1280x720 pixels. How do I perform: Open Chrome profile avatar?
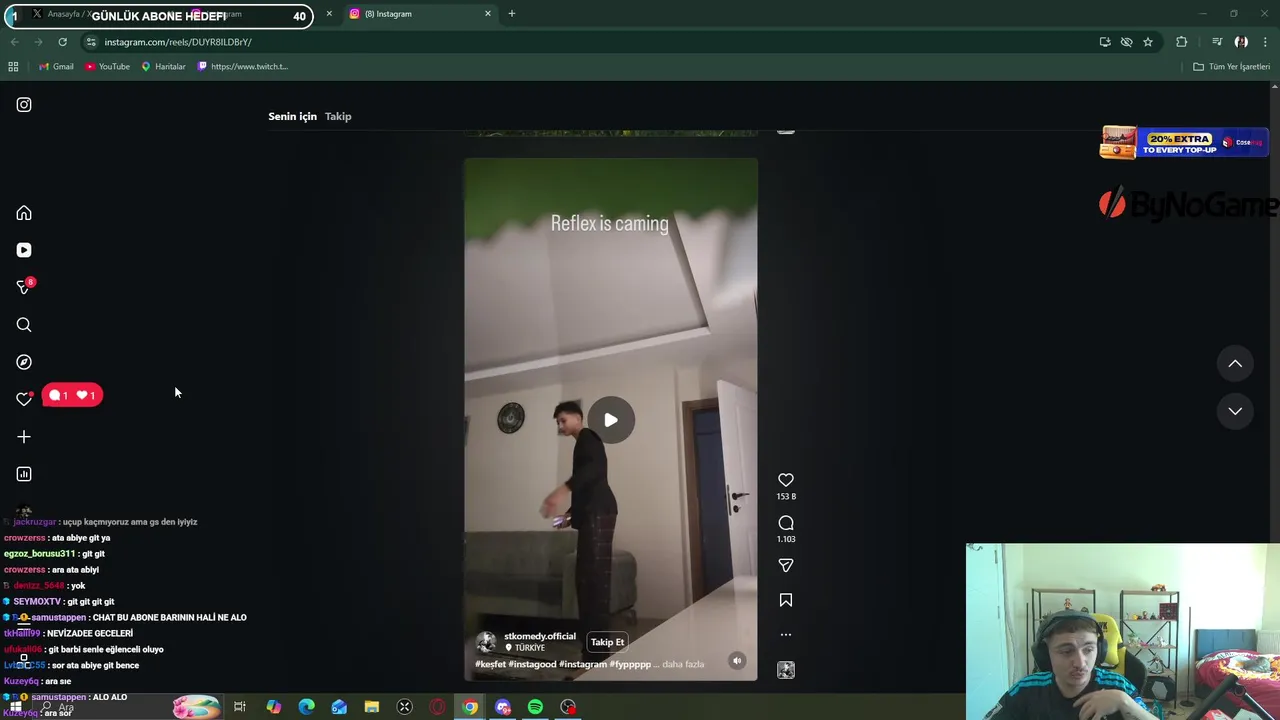pos(1241,42)
